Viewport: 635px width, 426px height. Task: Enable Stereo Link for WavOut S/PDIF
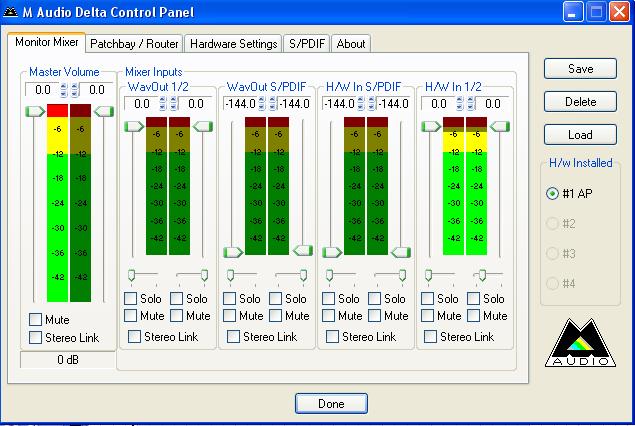tap(233, 337)
